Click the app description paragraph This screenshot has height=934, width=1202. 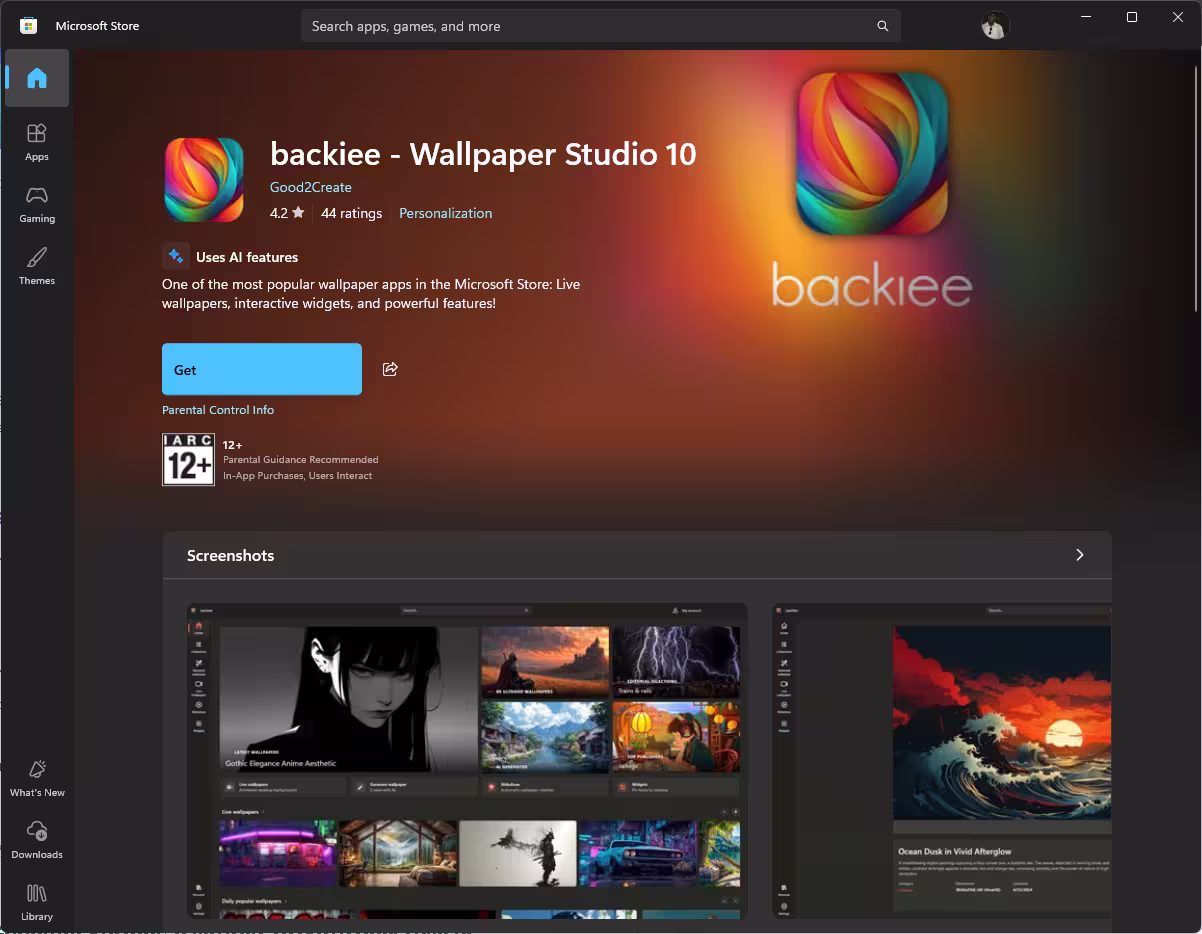coord(371,293)
